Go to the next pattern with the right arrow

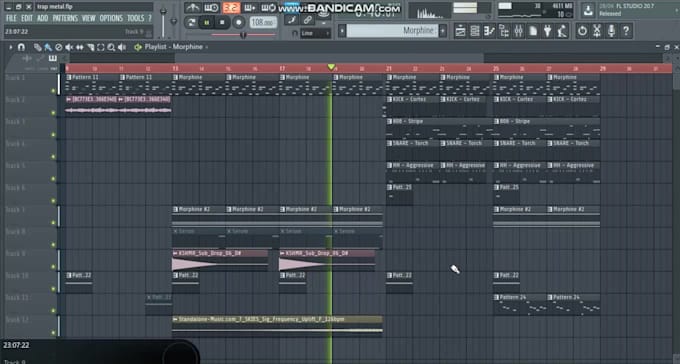[443, 31]
